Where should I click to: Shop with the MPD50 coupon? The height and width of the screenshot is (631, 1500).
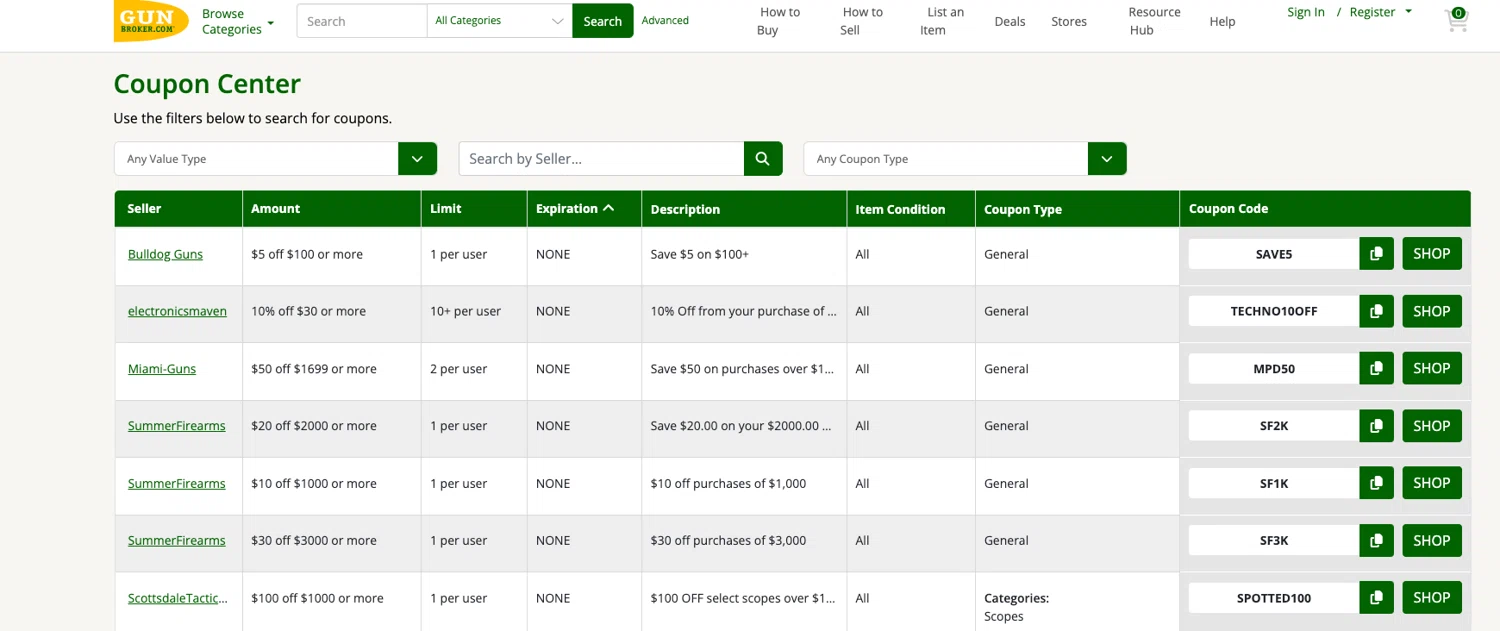[x=1432, y=368]
